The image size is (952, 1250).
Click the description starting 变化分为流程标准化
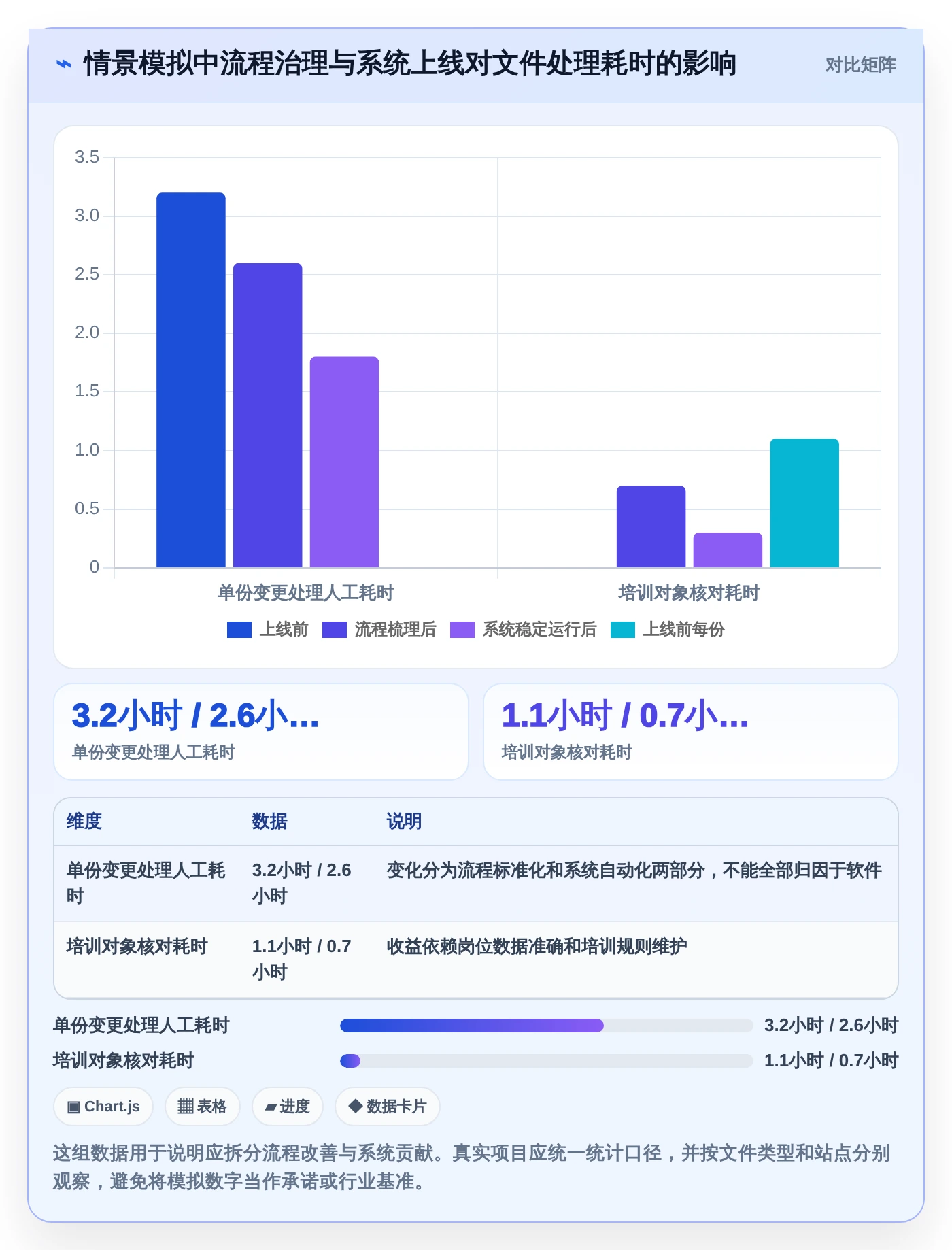pos(634,871)
